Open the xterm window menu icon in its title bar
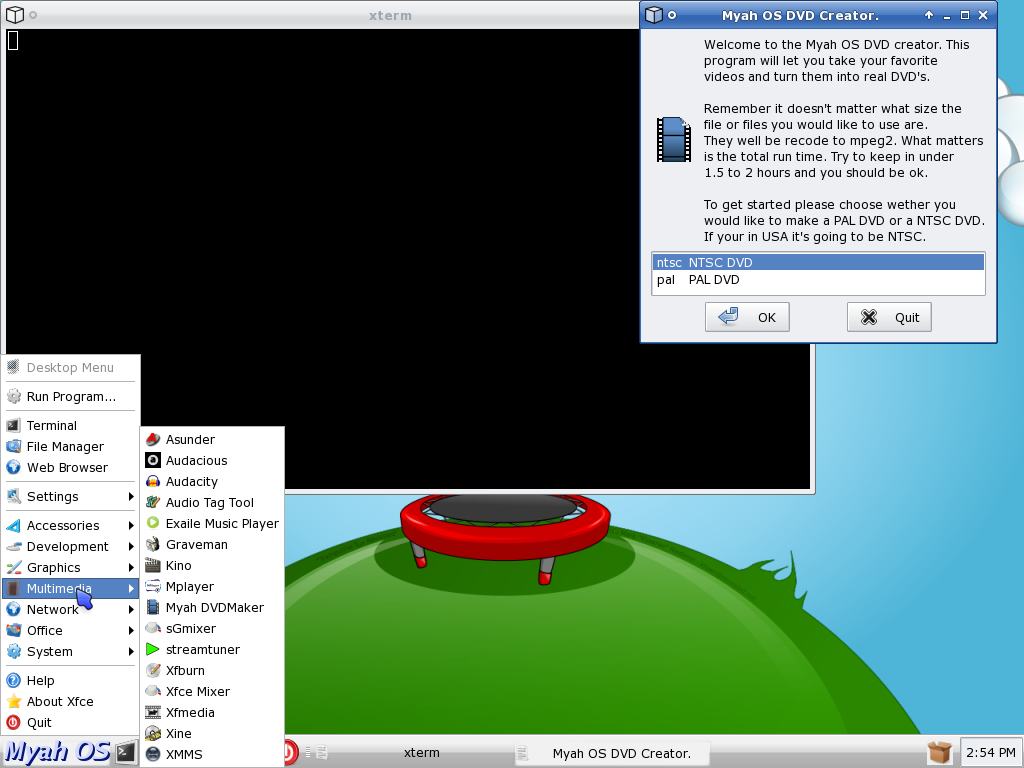Image resolution: width=1024 pixels, height=768 pixels. point(15,14)
